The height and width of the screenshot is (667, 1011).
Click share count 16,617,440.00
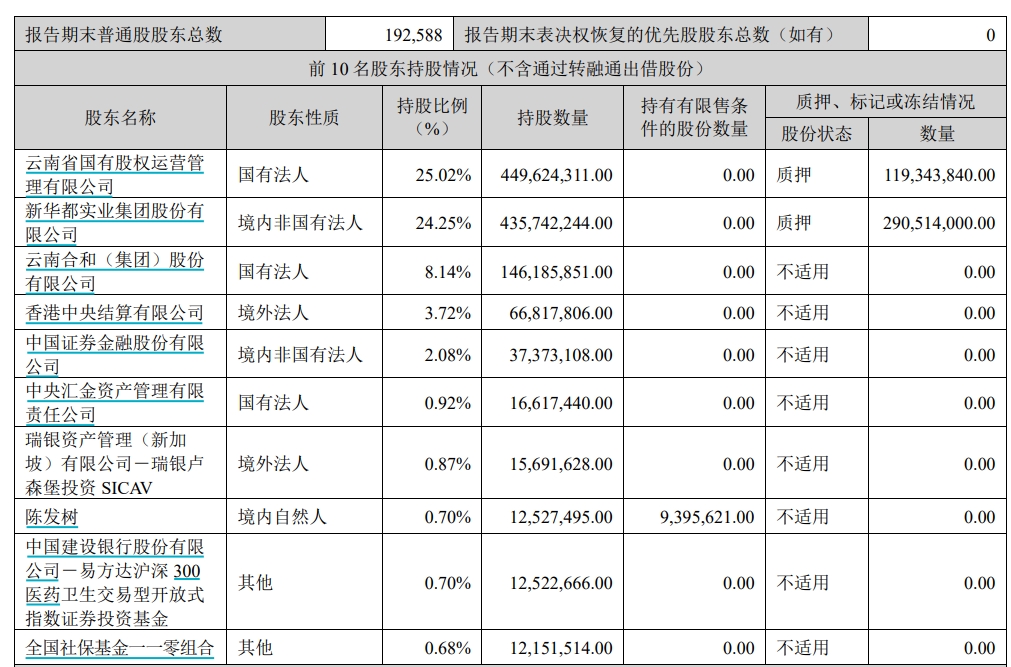[x=561, y=403]
